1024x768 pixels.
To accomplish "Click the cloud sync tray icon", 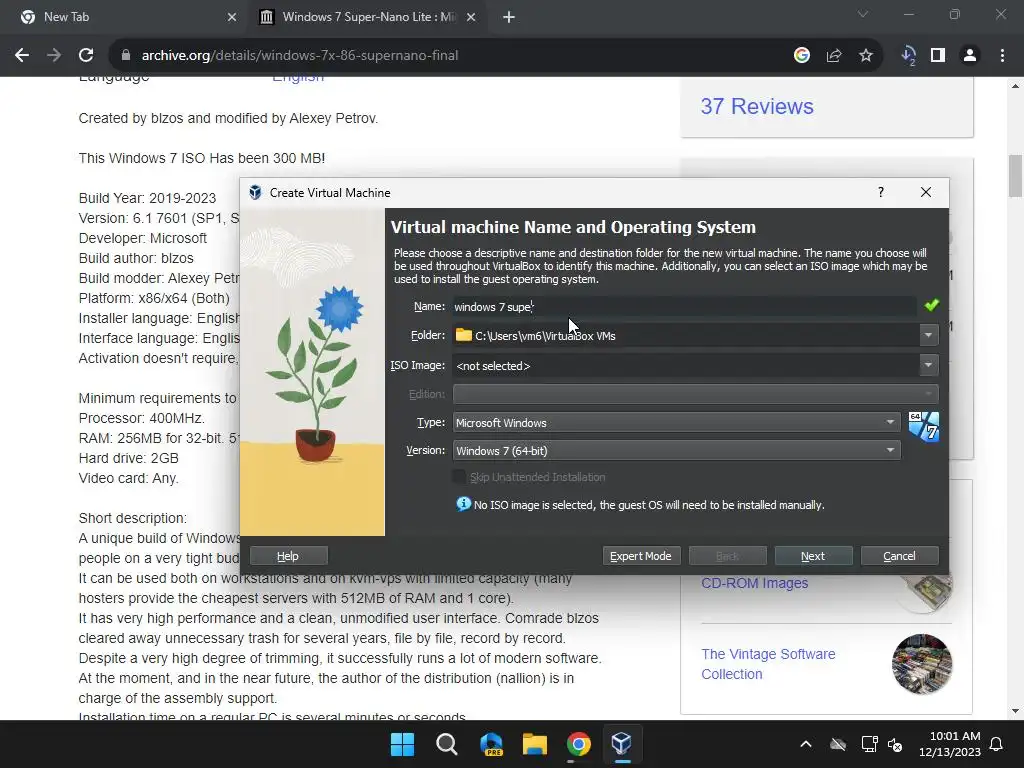I will click(x=838, y=744).
